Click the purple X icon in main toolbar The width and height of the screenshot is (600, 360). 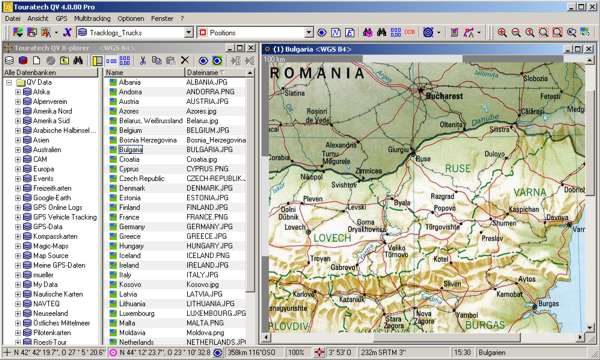67,33
